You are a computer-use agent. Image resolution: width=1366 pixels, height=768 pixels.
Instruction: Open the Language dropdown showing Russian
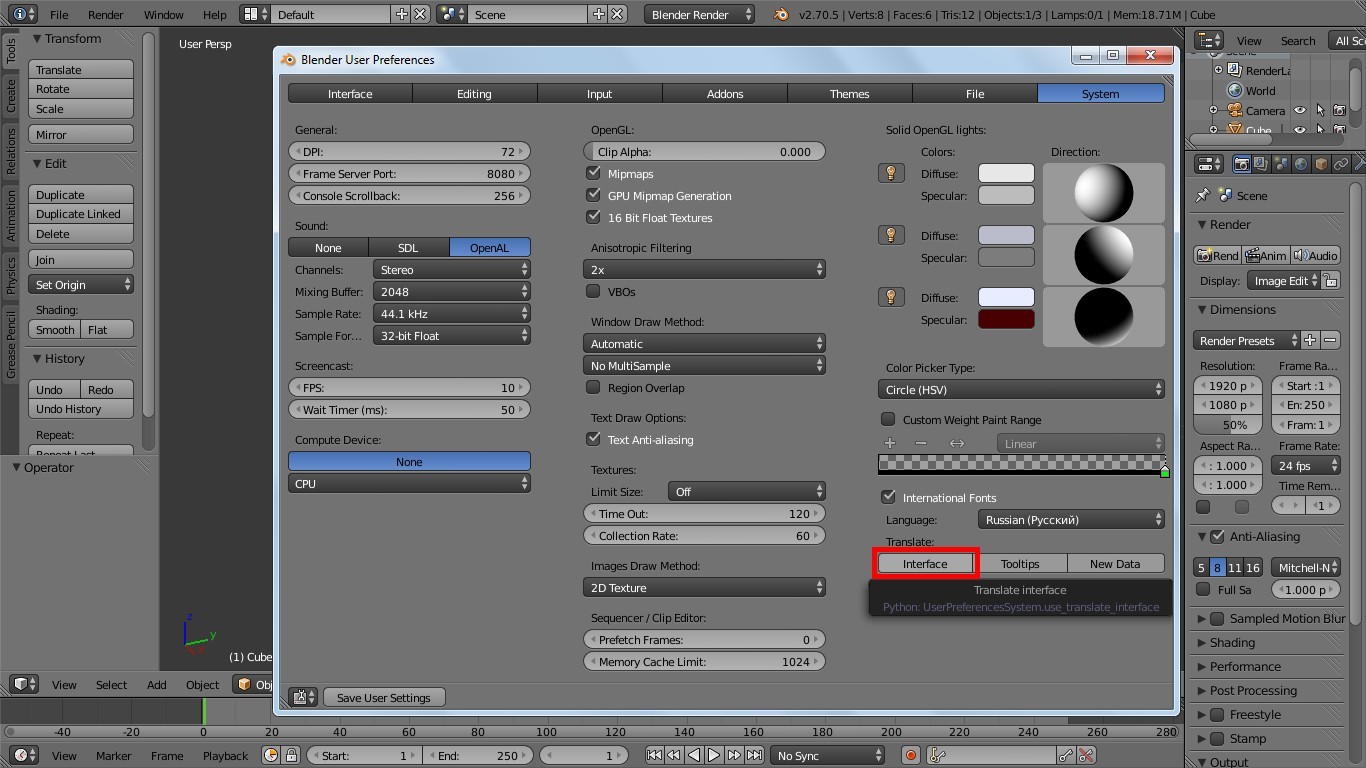pyautogui.click(x=1070, y=520)
